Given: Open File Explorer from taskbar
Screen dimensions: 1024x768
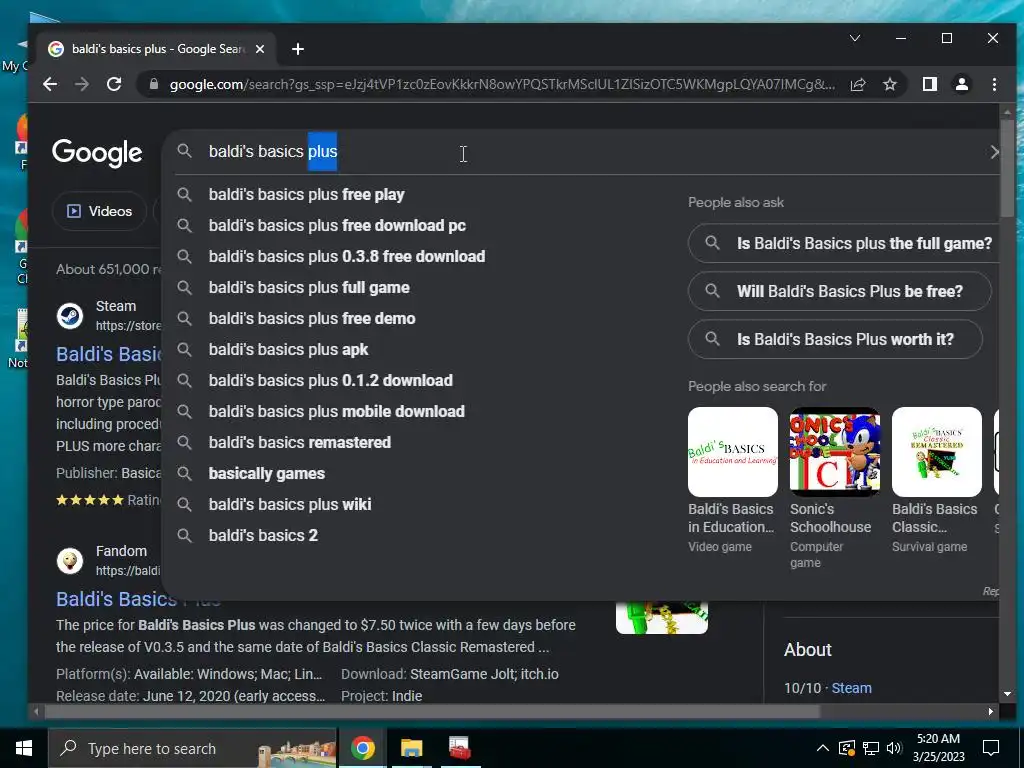Looking at the screenshot, I should coord(411,748).
